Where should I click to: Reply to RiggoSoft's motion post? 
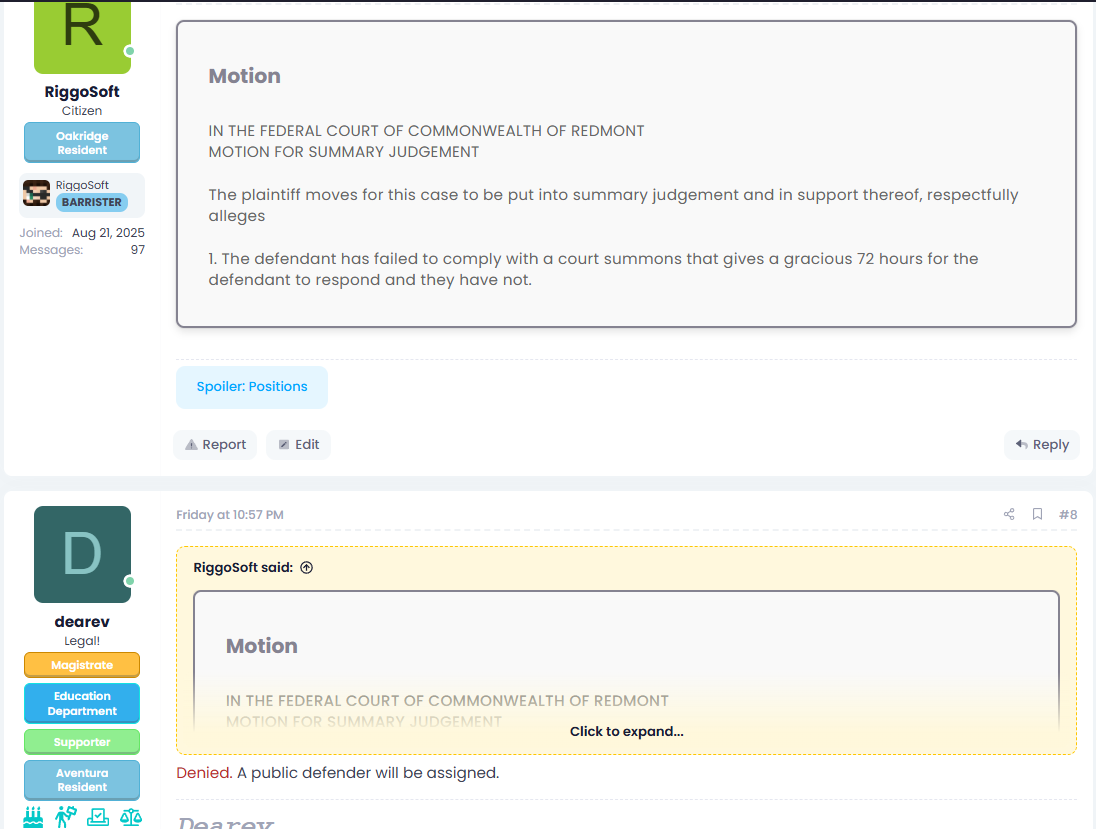coord(1042,445)
